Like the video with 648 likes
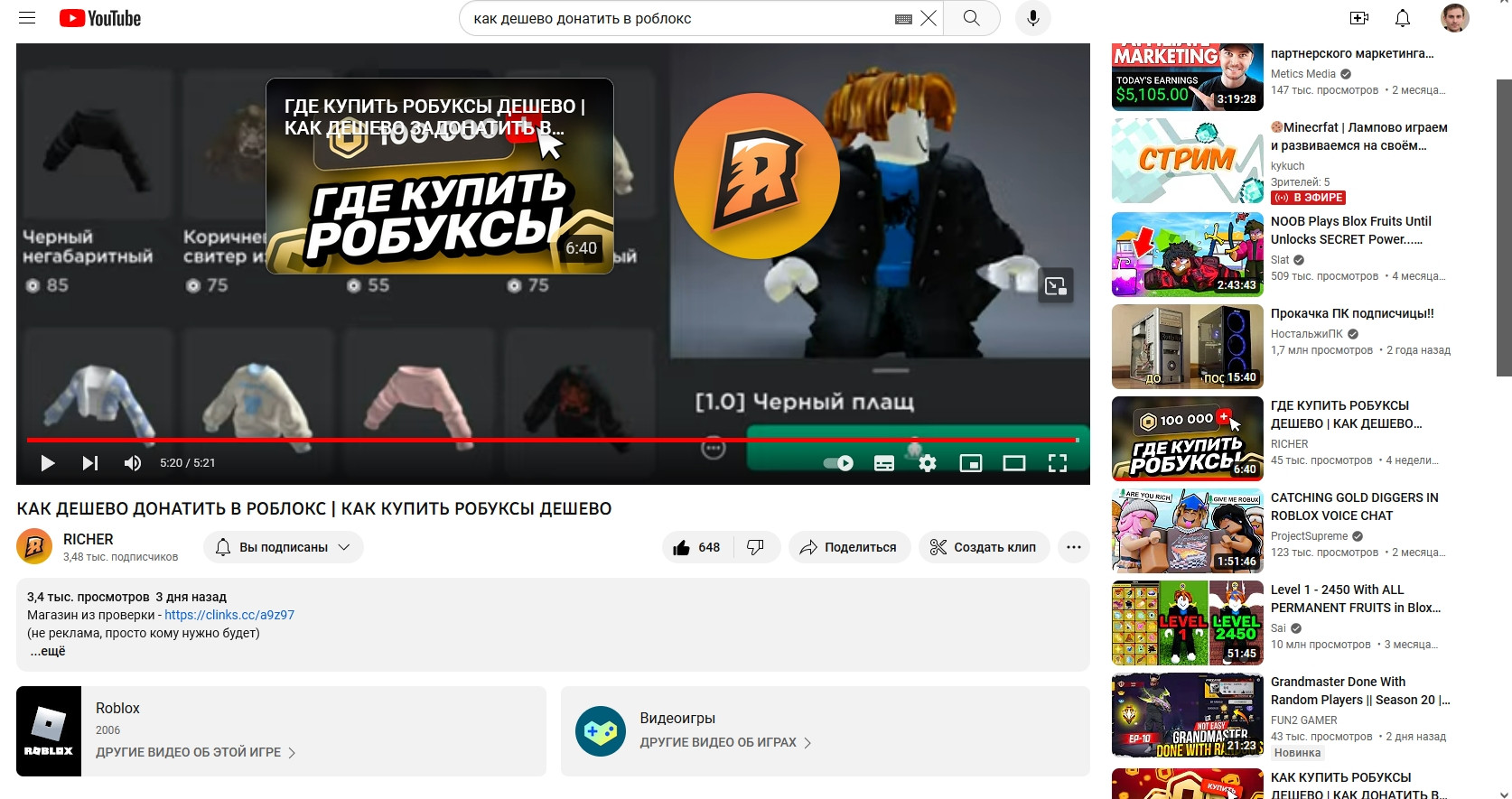This screenshot has height=799, width=1512. pos(696,547)
